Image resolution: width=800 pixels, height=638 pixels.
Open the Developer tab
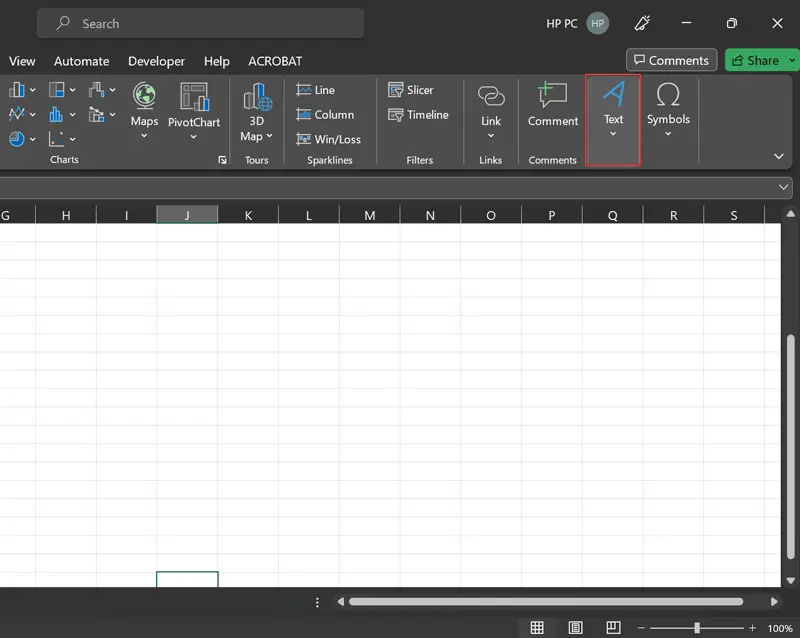[156, 61]
